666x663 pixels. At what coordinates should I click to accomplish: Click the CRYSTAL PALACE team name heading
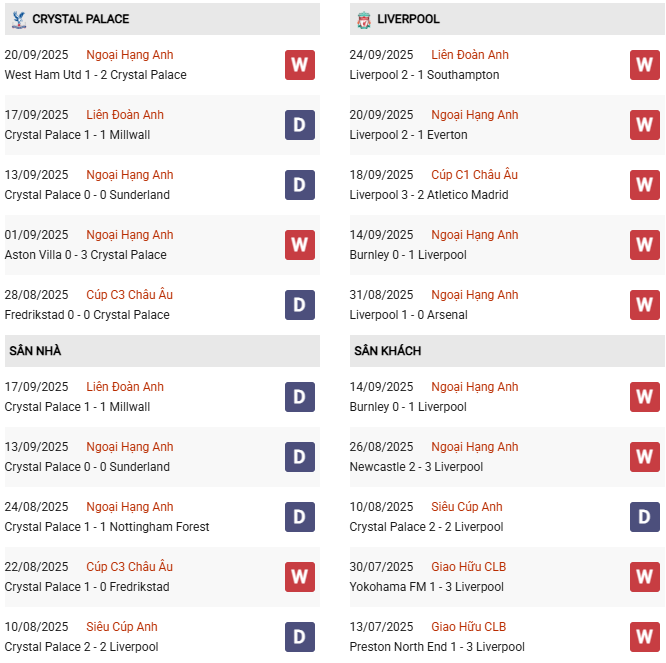click(x=80, y=19)
